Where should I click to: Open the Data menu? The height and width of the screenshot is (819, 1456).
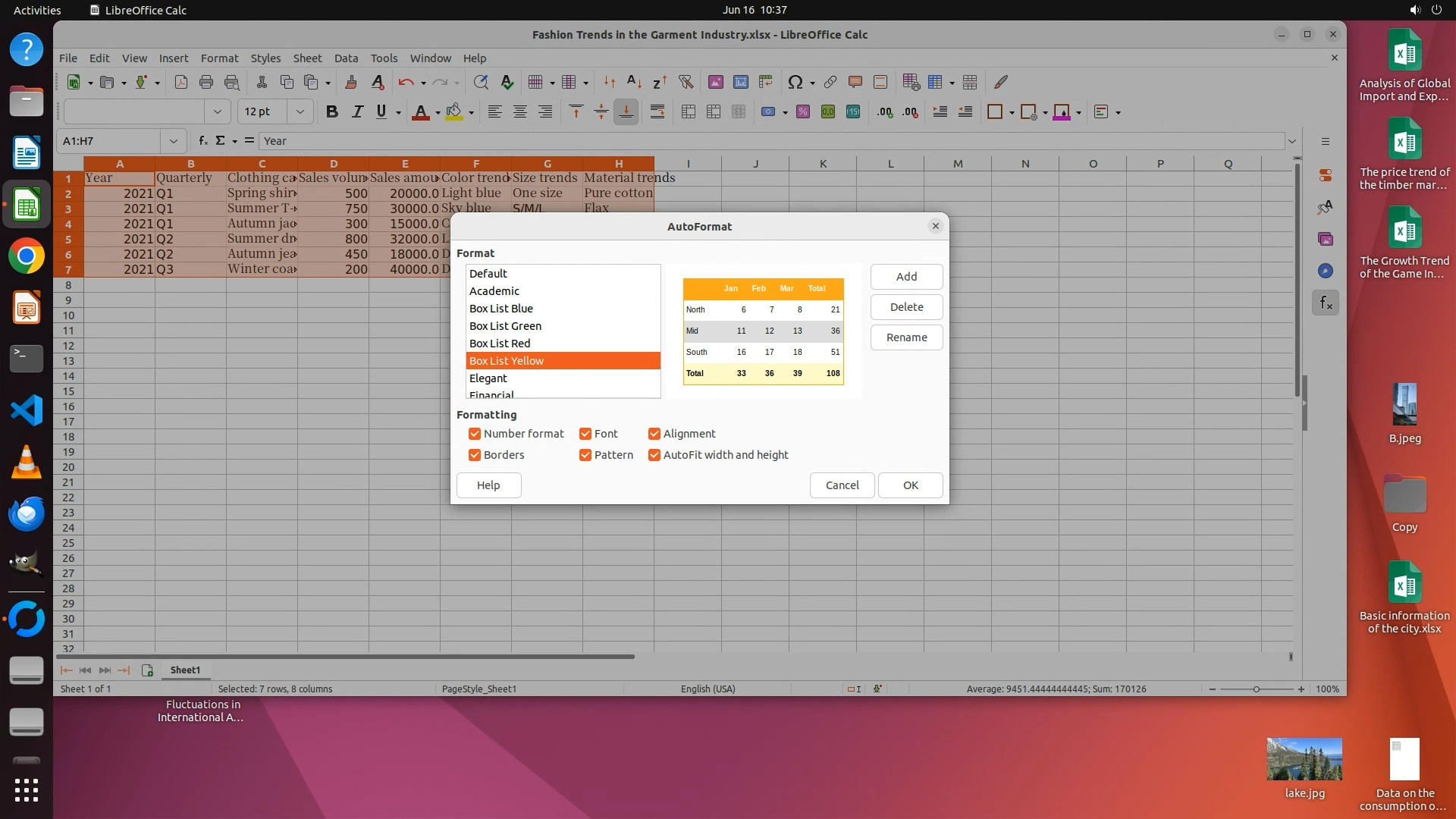346,58
